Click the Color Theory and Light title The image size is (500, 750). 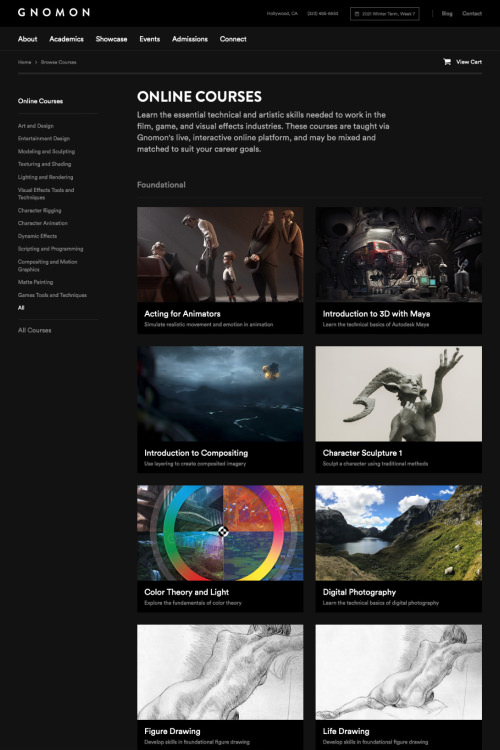[187, 592]
